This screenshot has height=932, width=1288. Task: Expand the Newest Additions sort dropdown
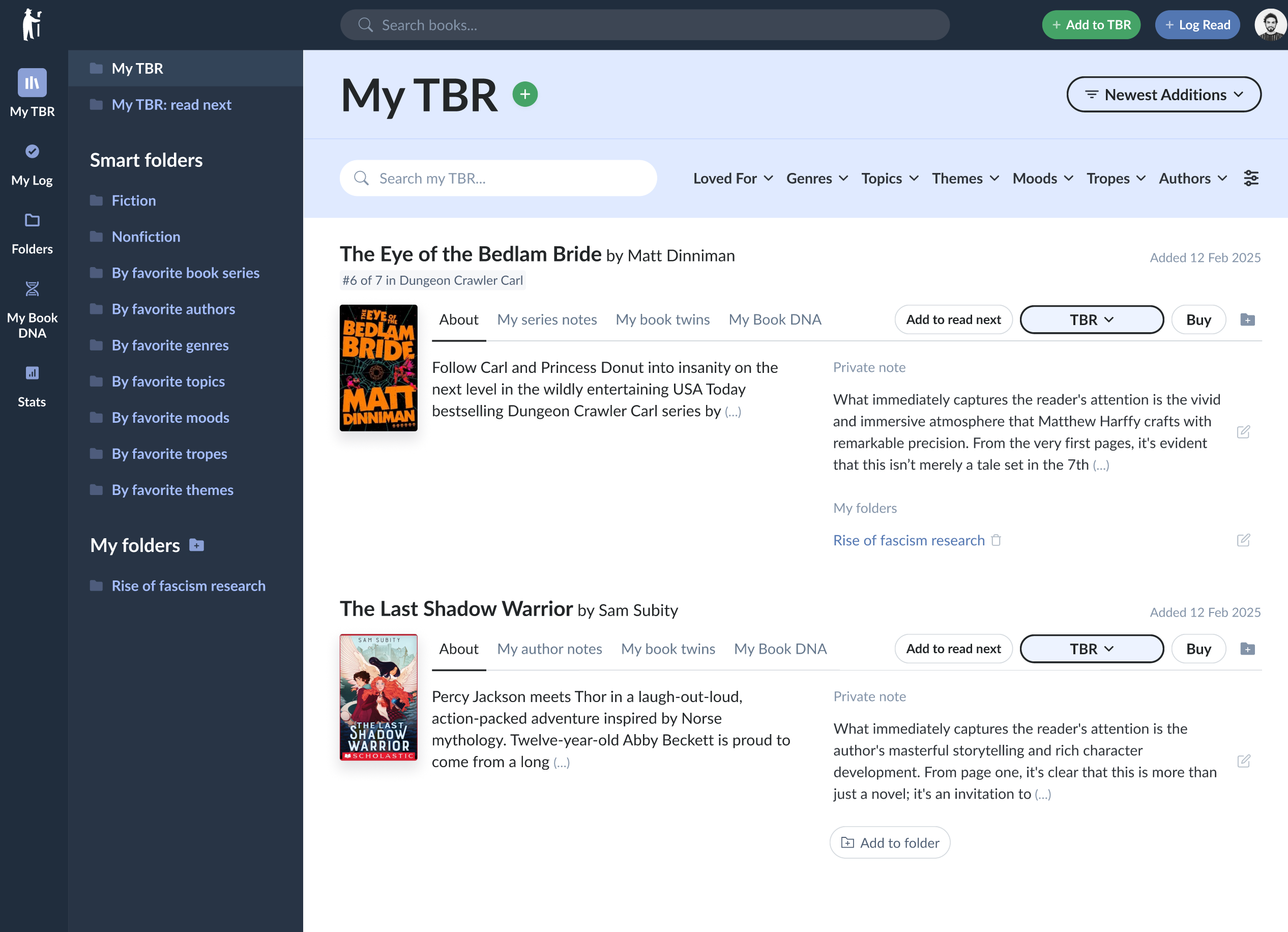(x=1164, y=95)
